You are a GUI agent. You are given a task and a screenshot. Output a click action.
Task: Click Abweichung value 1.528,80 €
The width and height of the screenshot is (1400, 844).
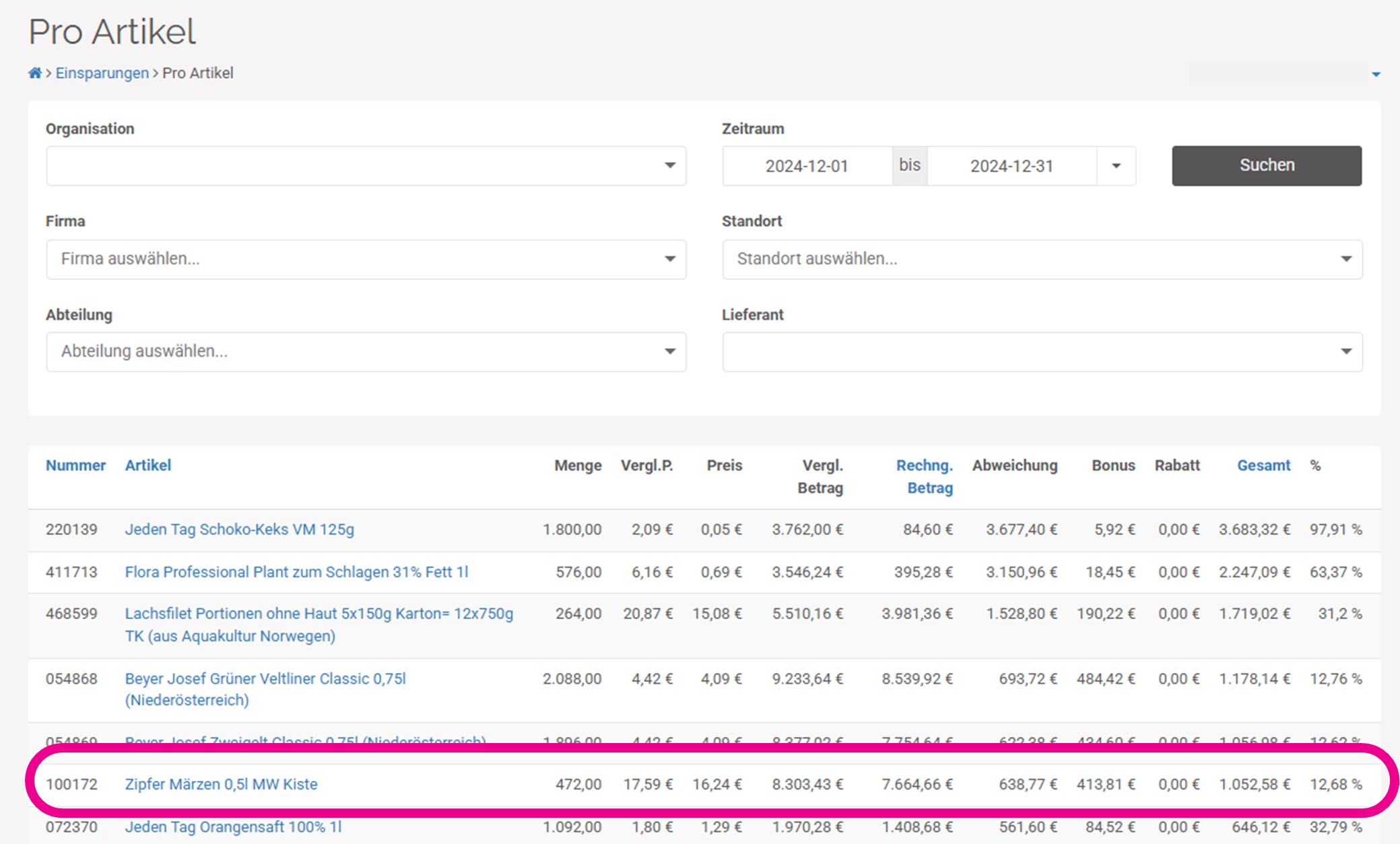click(1022, 614)
